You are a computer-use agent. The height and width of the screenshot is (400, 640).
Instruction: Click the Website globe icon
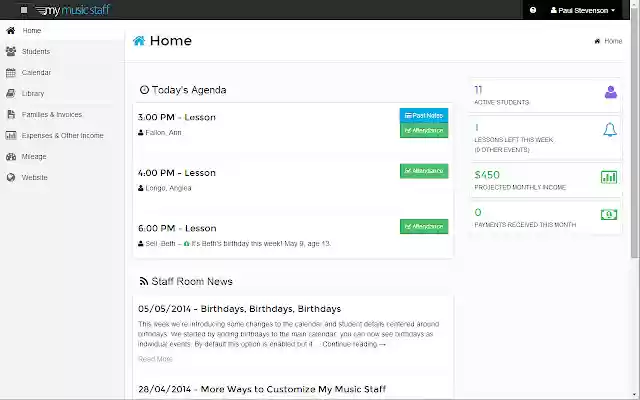click(11, 178)
